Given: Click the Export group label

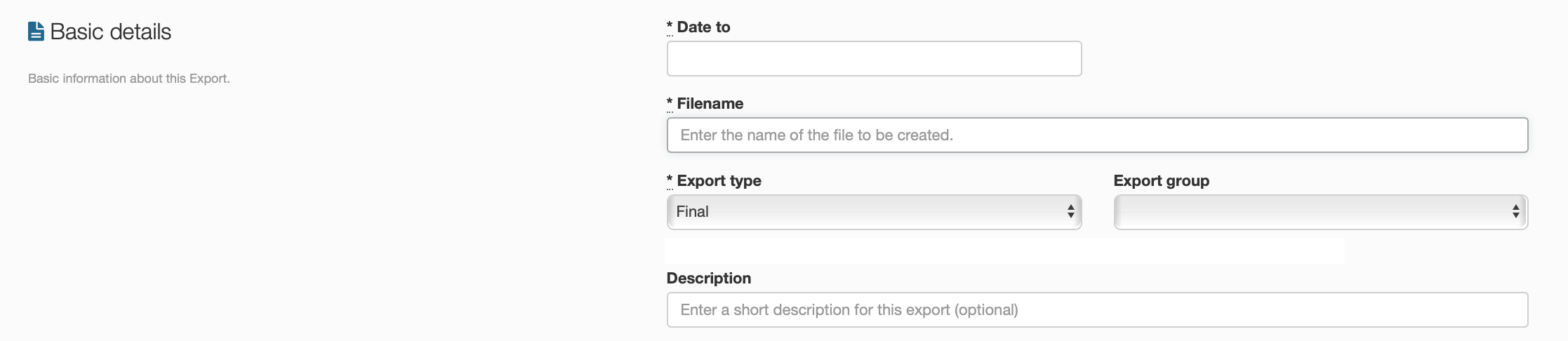Looking at the screenshot, I should [x=1161, y=181].
